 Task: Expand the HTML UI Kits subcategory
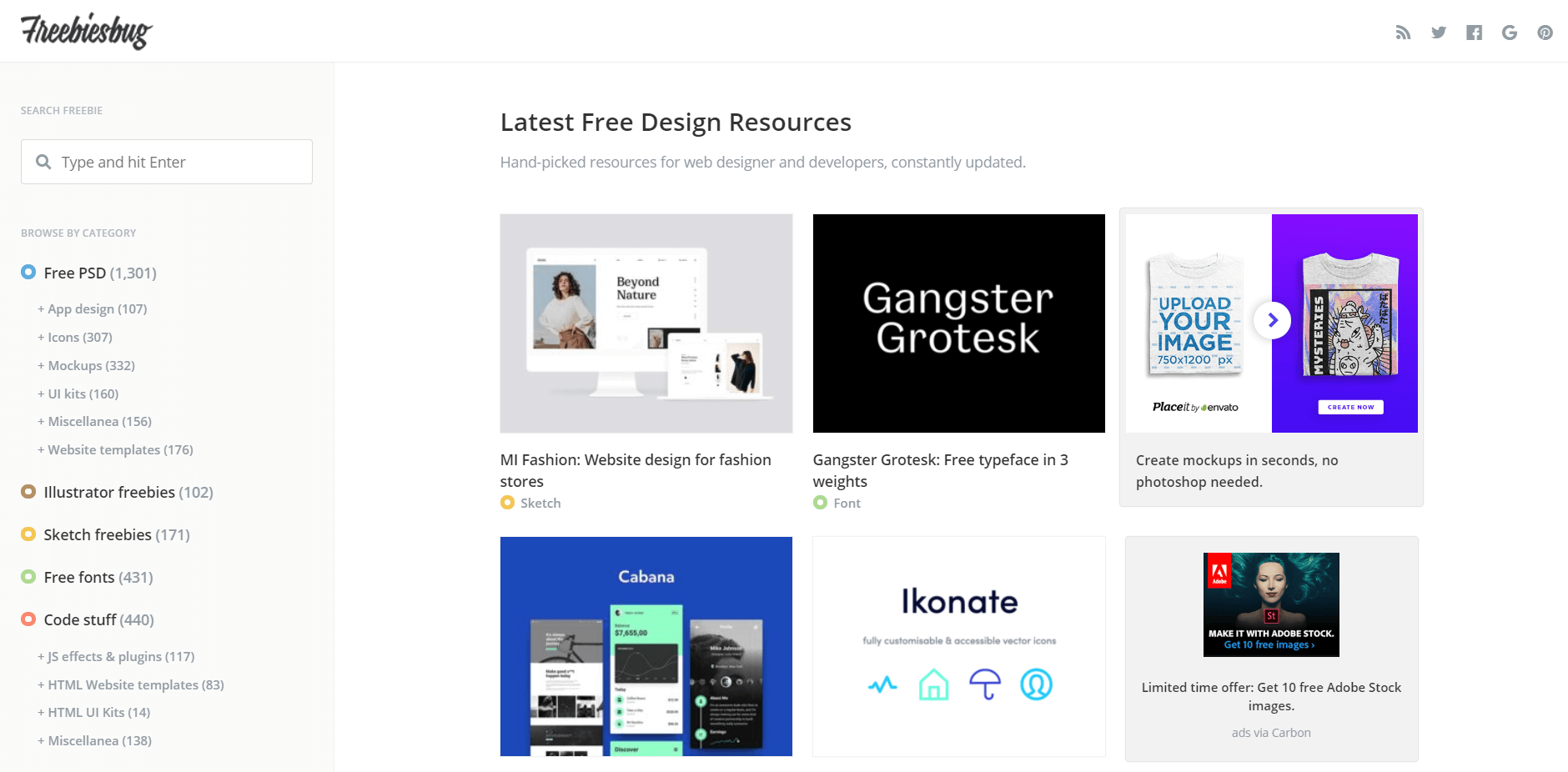click(x=93, y=712)
